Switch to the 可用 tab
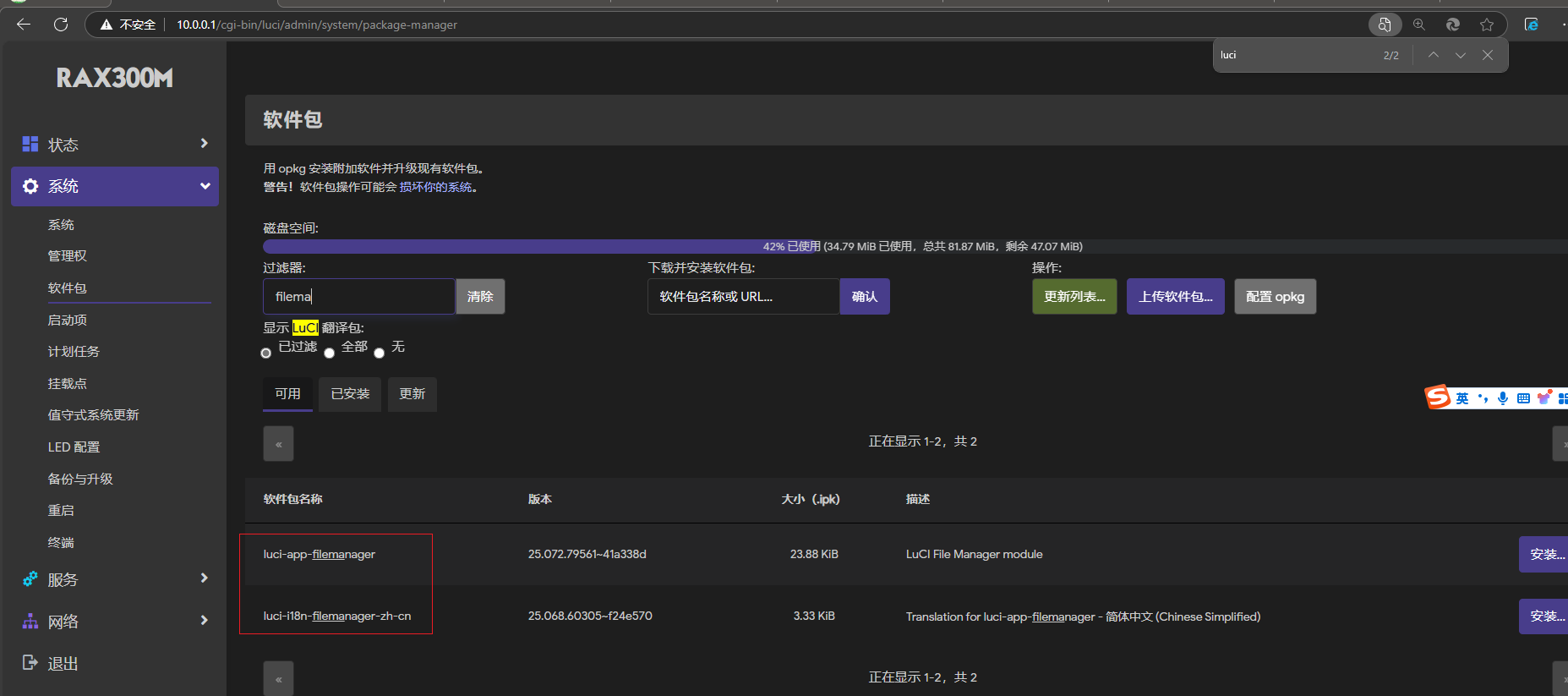The image size is (1568, 696). (x=287, y=394)
